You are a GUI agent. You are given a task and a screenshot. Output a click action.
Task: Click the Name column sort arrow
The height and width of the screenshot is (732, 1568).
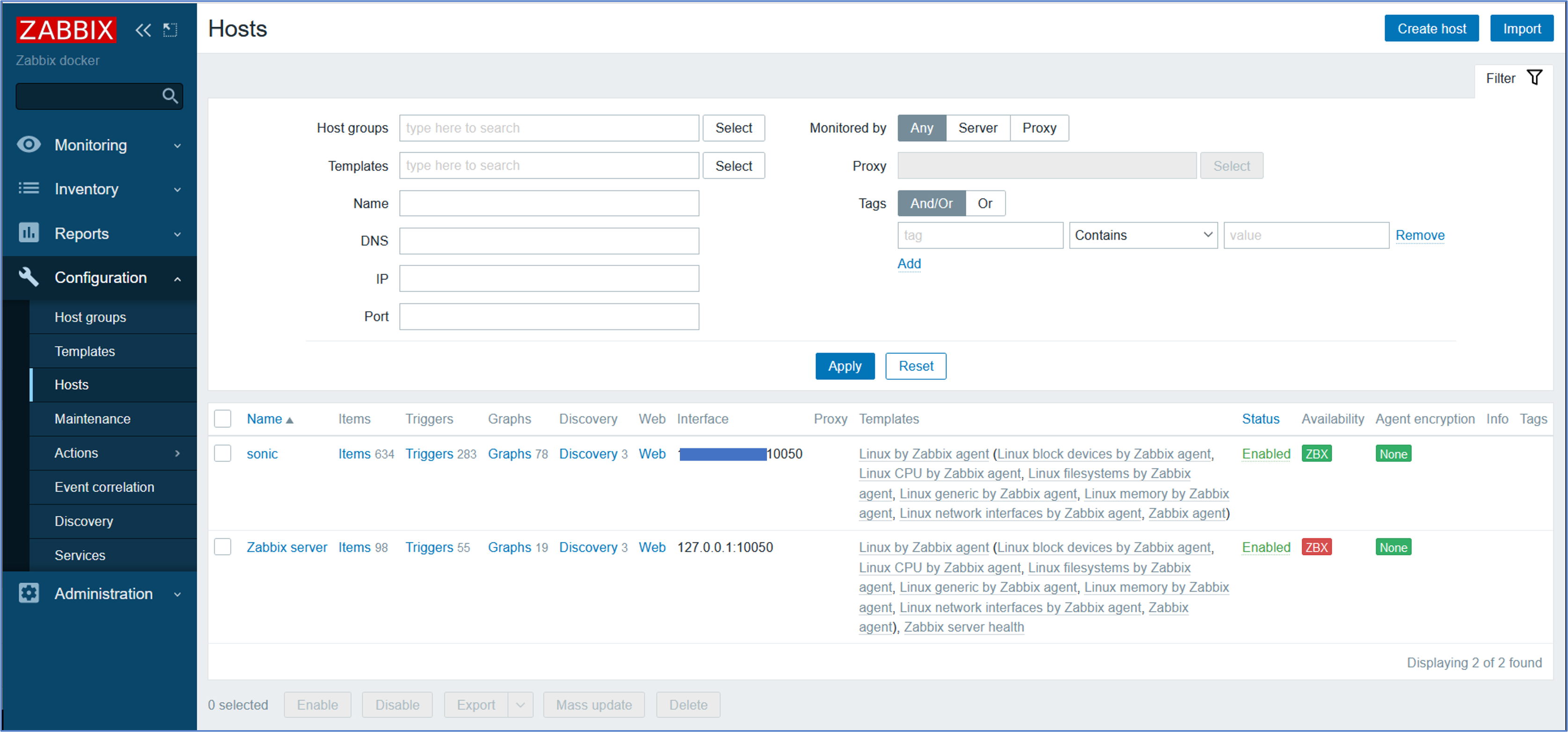tap(290, 420)
